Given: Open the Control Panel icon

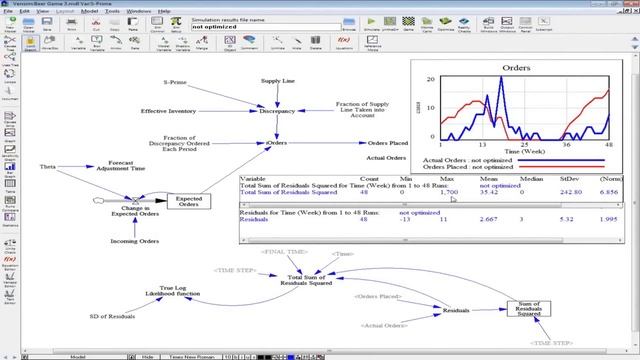Looking at the screenshot, I should tap(525, 24).
